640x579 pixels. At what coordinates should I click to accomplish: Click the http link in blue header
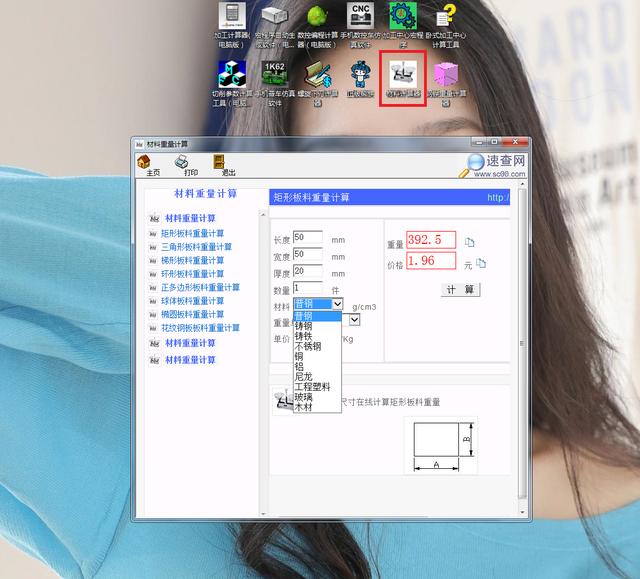click(x=498, y=198)
